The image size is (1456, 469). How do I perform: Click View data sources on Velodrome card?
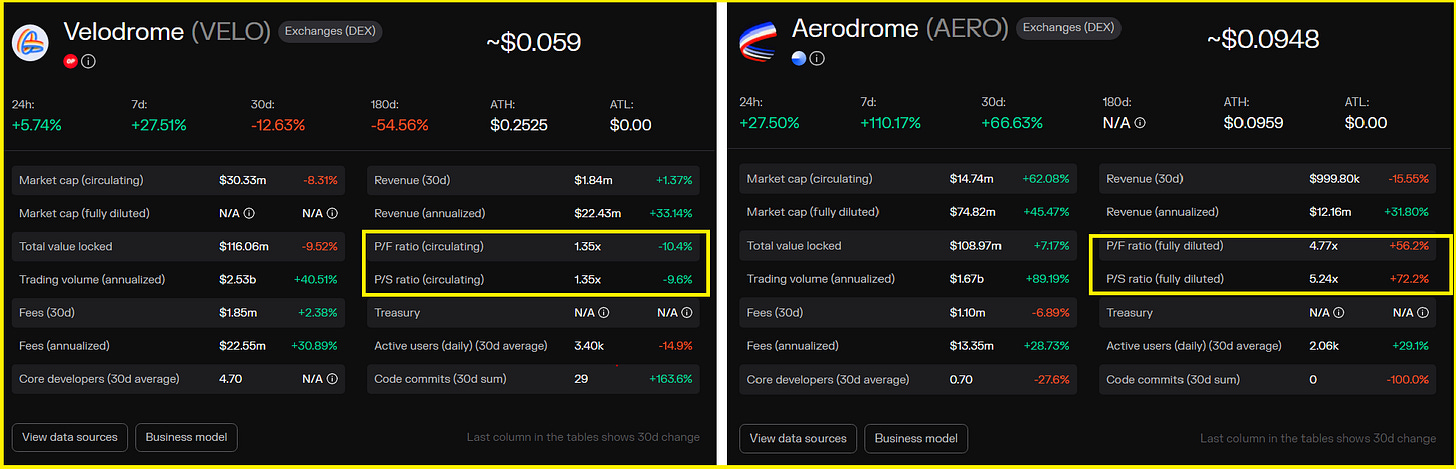click(x=70, y=437)
